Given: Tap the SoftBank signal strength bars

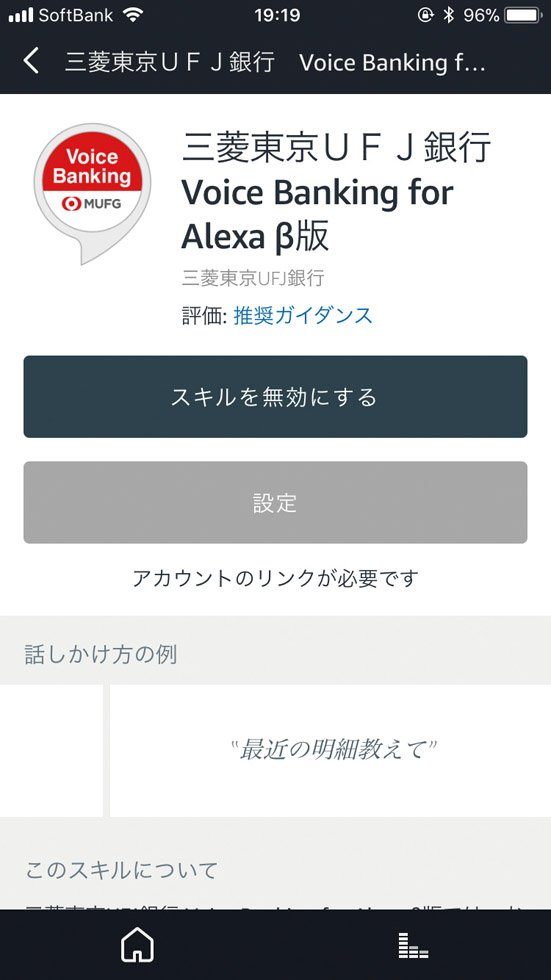Looking at the screenshot, I should pyautogui.click(x=21, y=15).
